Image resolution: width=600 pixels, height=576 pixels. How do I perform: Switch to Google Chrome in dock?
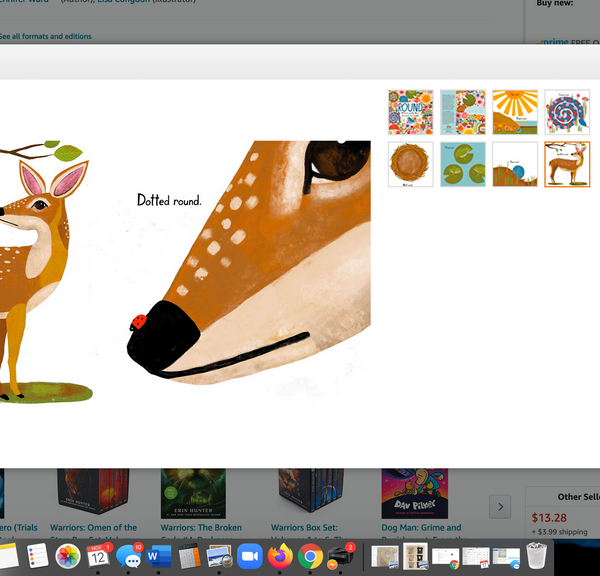pos(310,556)
